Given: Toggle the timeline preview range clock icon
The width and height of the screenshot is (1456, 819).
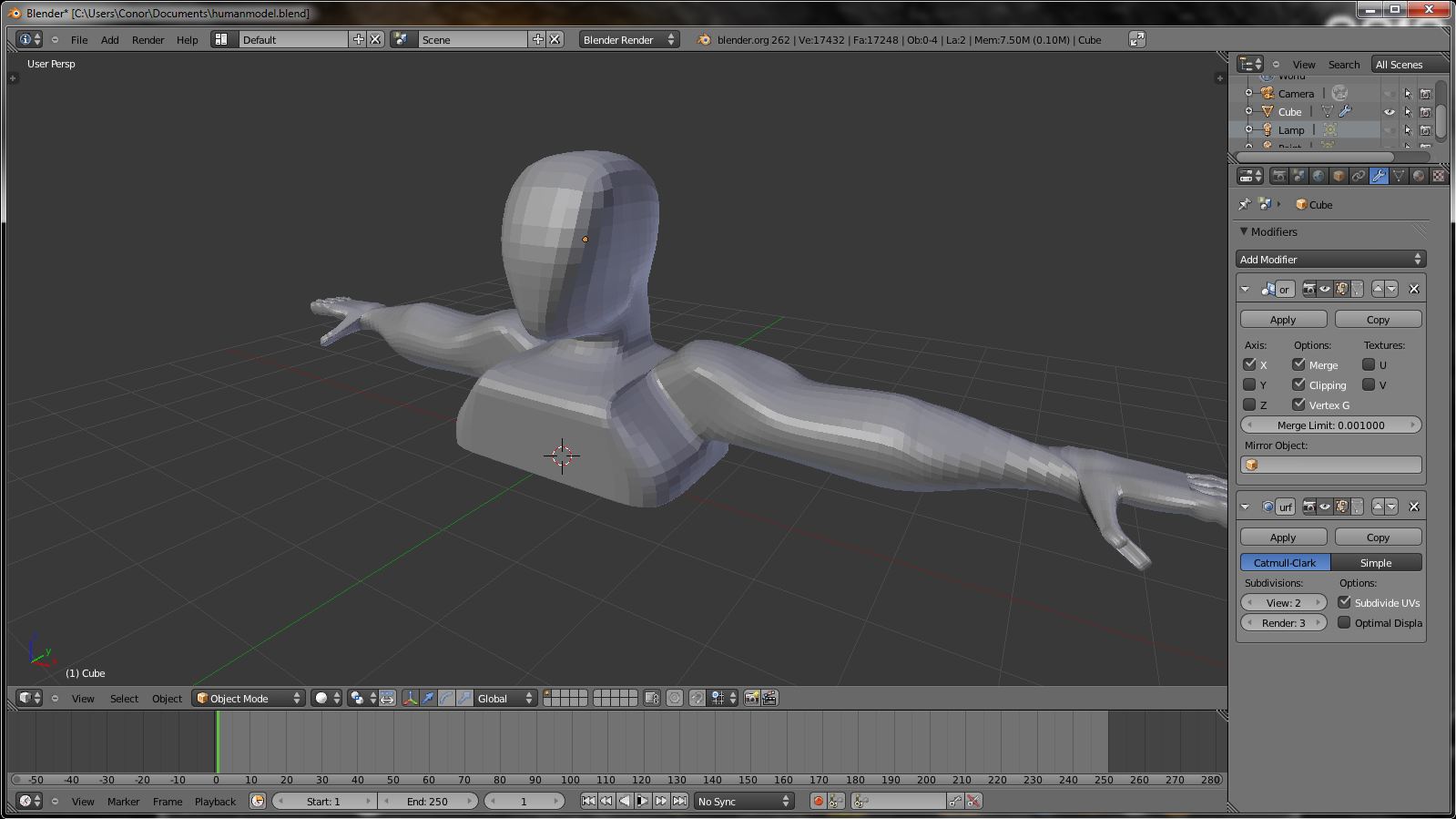Looking at the screenshot, I should [x=258, y=801].
